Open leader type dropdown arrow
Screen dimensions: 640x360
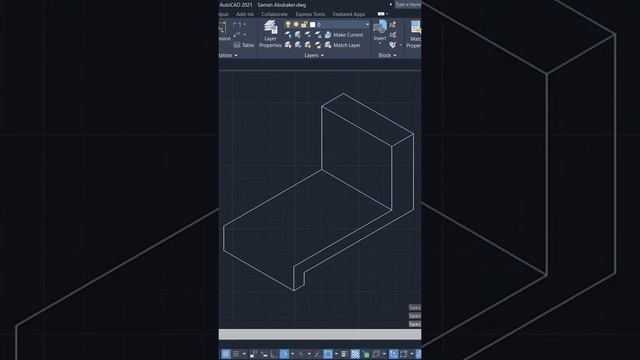point(244,35)
